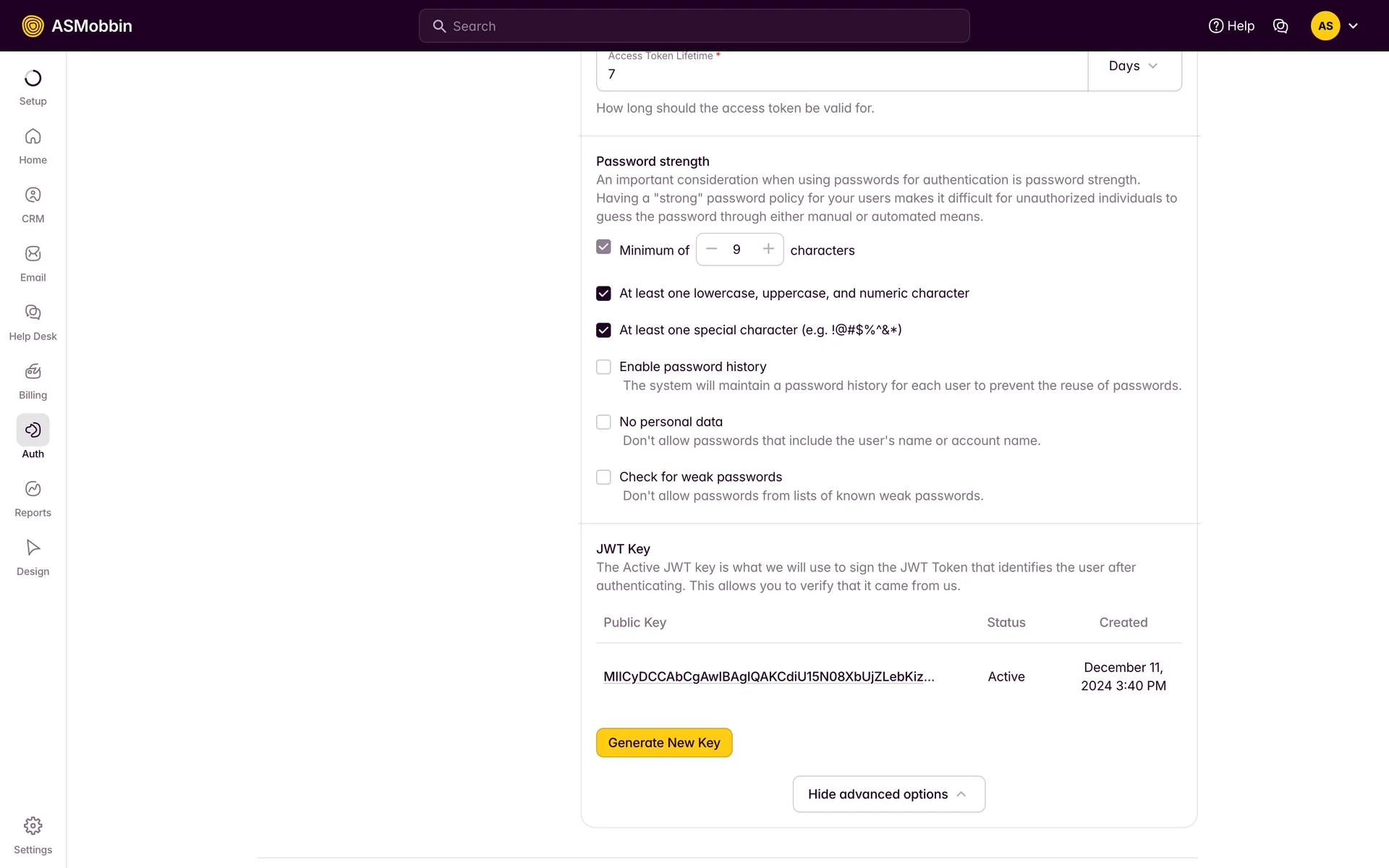
Task: Uncheck the special character requirement
Action: [603, 330]
